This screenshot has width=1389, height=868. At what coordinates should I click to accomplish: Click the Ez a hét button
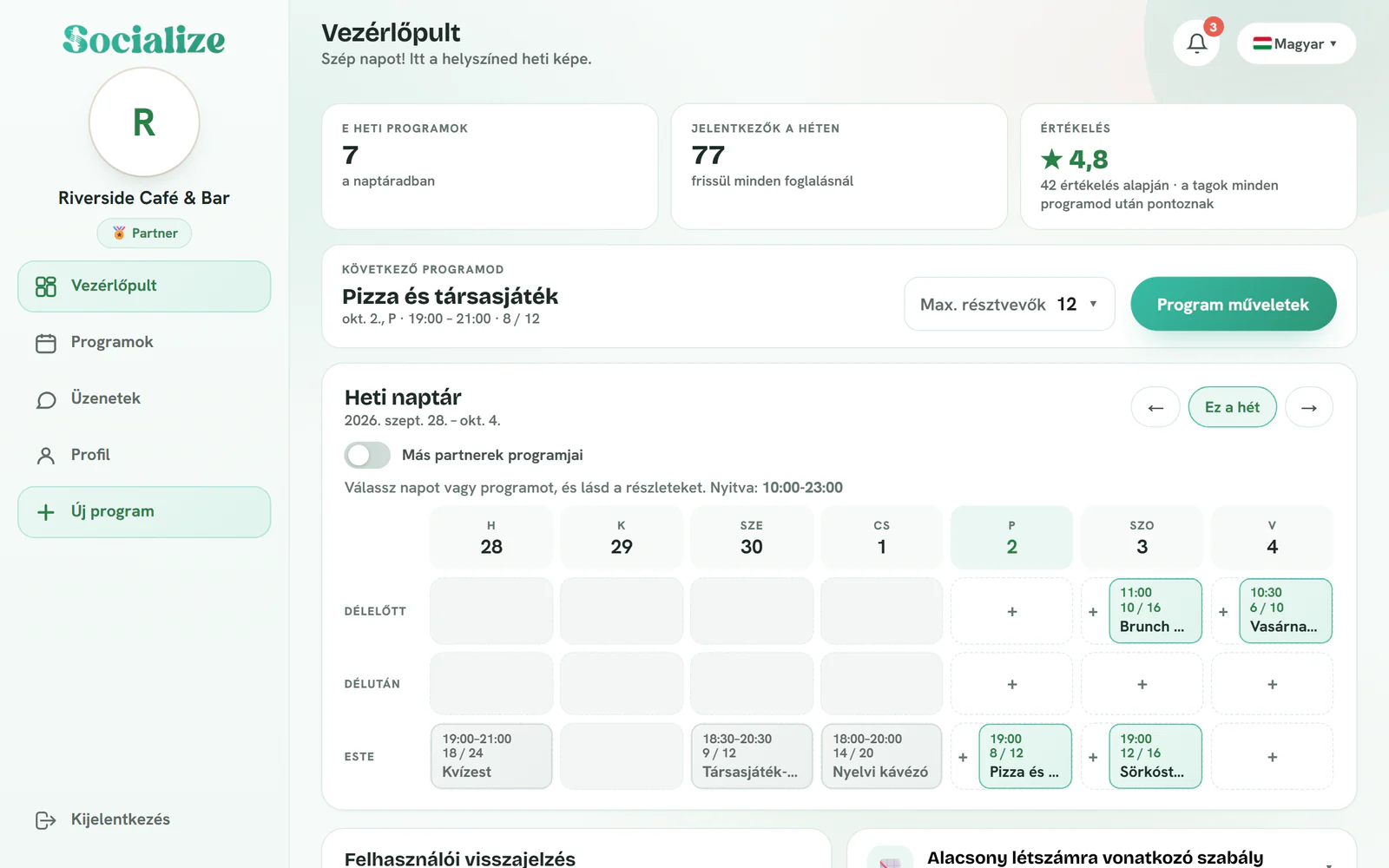click(1232, 407)
